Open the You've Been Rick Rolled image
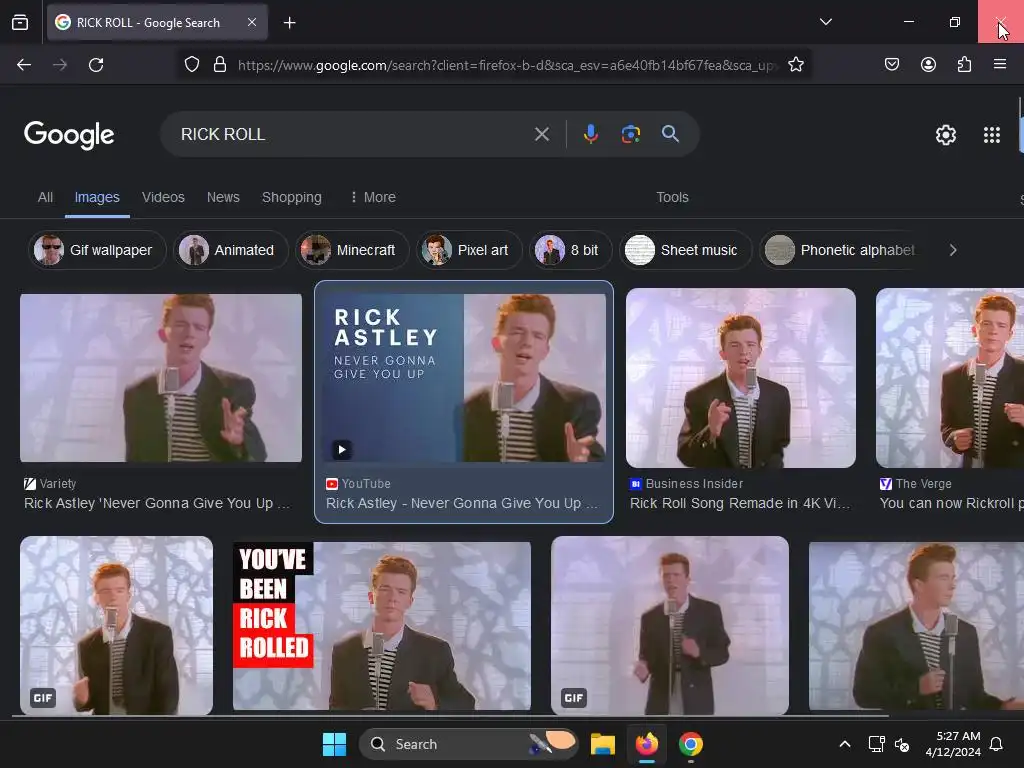Screen dimensions: 1024x768 pos(381,626)
